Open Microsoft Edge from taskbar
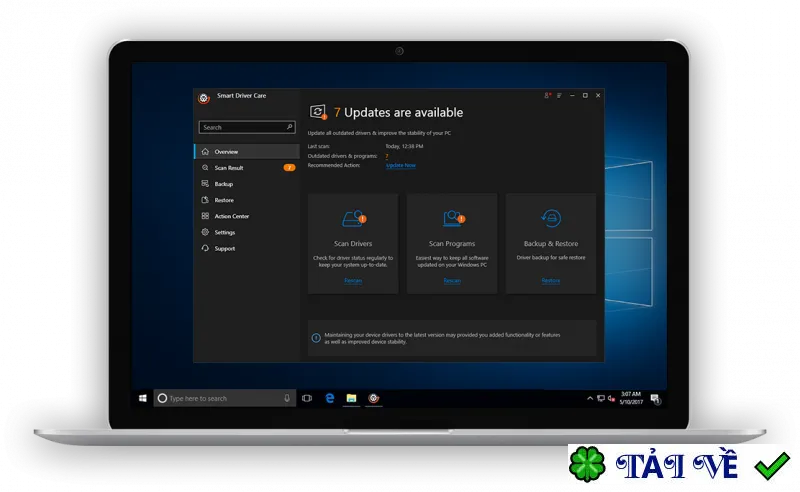 330,398
